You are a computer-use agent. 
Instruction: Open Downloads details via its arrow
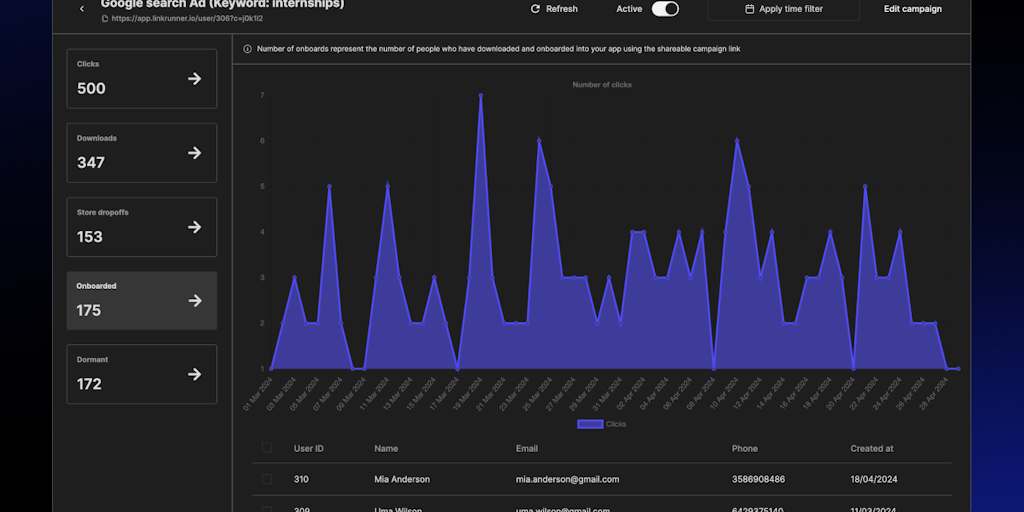point(195,153)
